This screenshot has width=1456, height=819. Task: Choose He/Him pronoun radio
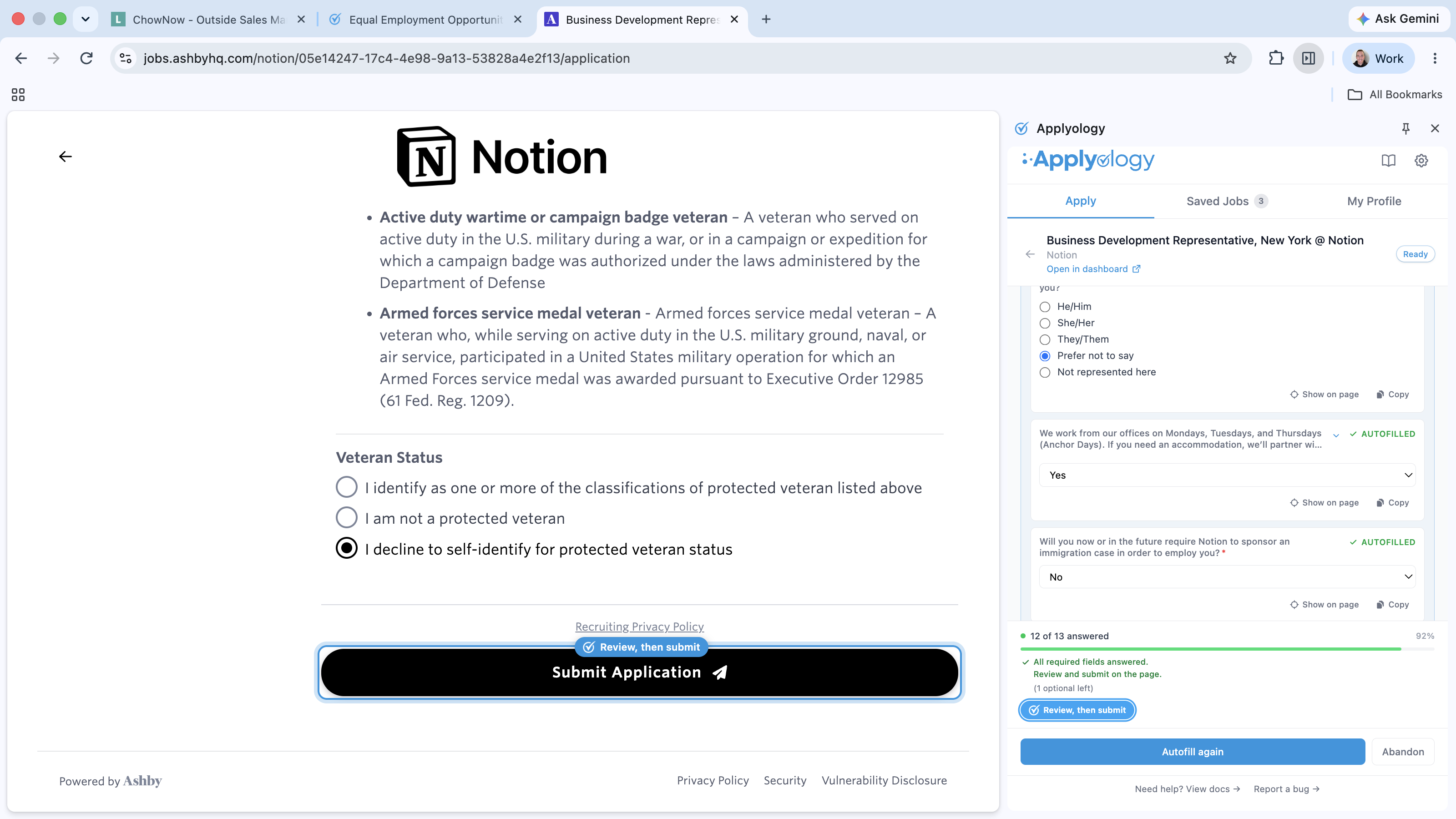click(x=1045, y=307)
